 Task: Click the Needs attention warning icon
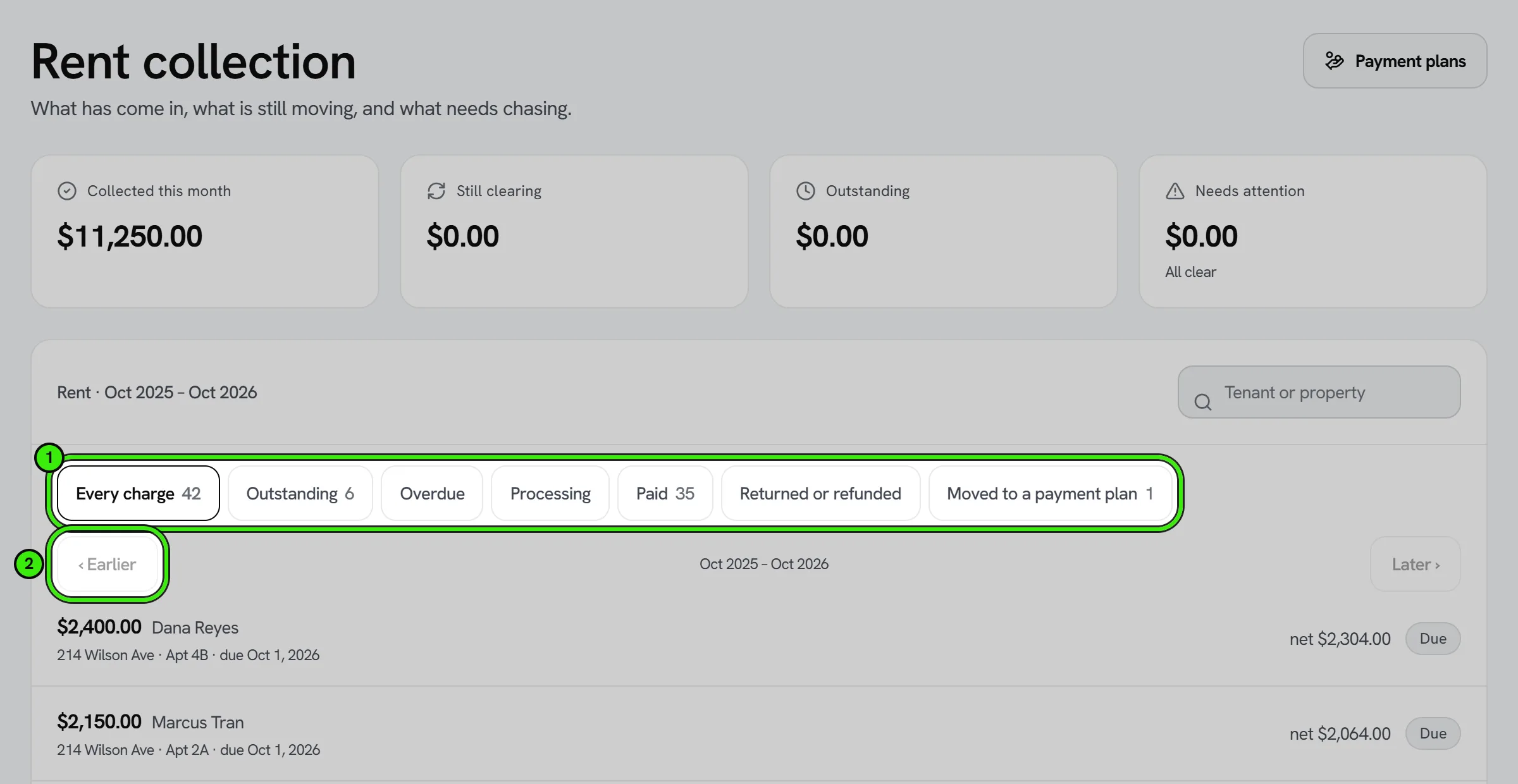click(x=1175, y=191)
